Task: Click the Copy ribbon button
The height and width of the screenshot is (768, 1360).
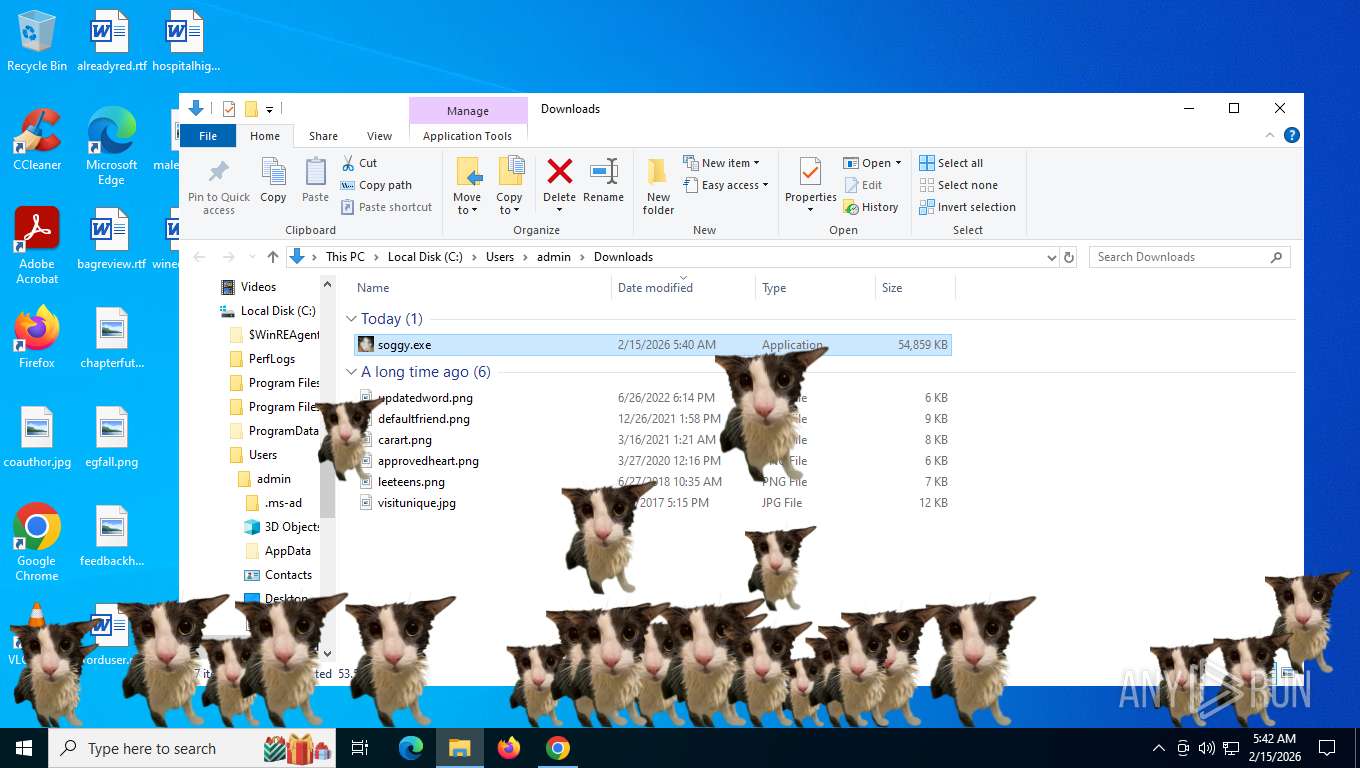Action: 273,180
